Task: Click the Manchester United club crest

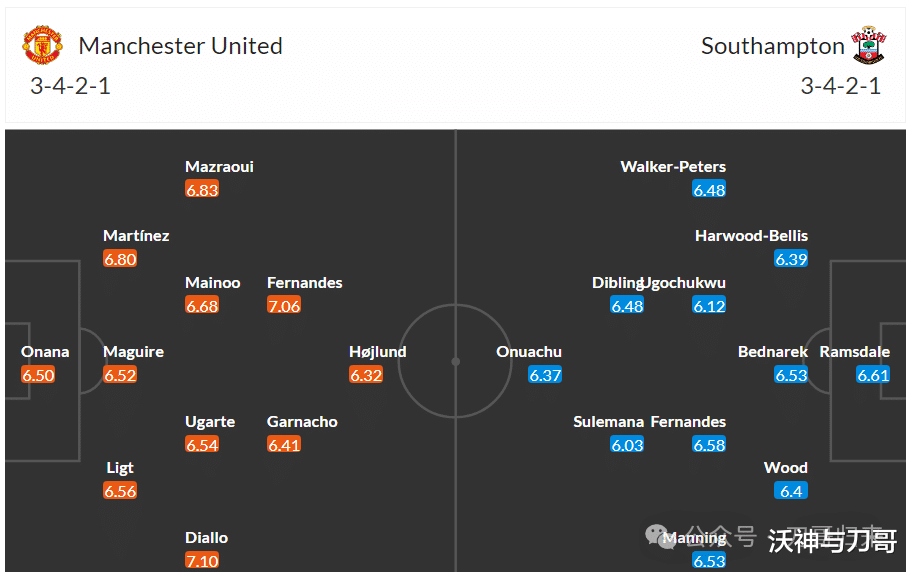Action: (42, 45)
